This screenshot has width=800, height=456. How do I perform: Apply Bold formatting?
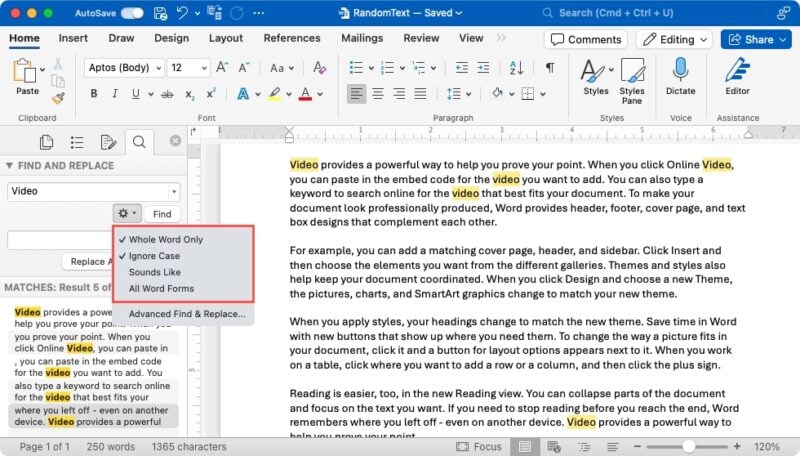(94, 94)
